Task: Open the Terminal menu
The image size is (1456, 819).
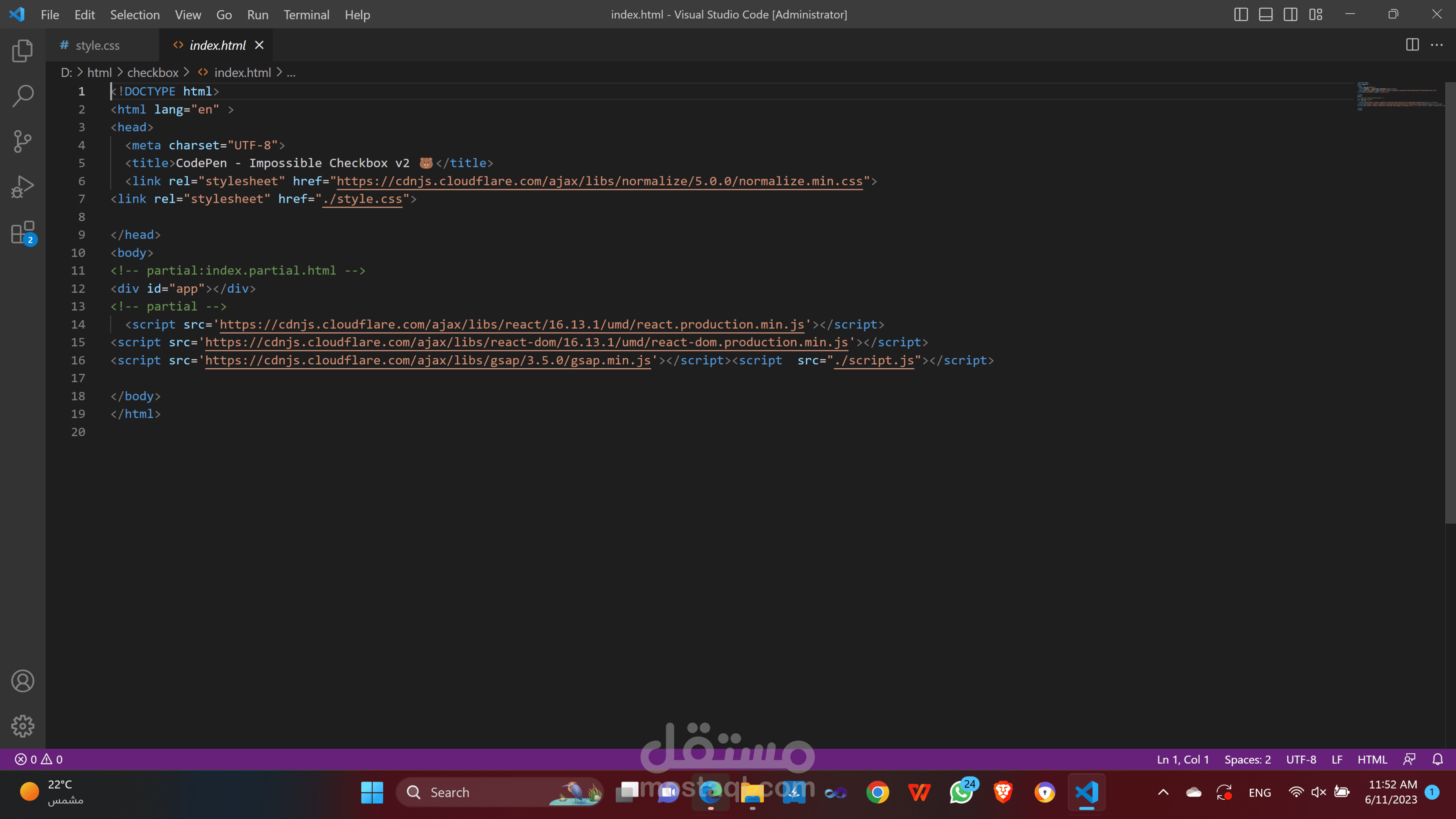Action: (306, 15)
